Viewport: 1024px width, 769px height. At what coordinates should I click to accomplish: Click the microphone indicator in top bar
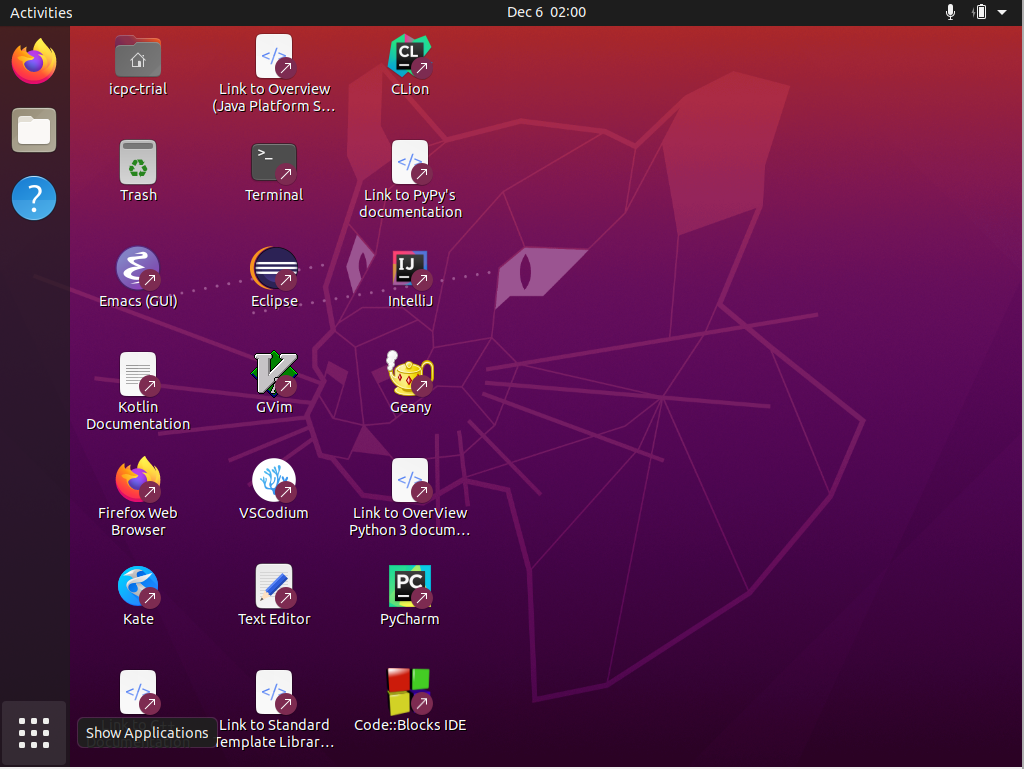pyautogui.click(x=951, y=12)
